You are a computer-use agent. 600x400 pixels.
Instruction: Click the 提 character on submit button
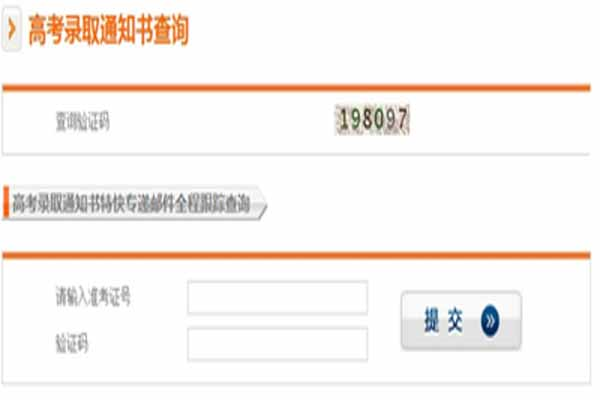(x=432, y=320)
